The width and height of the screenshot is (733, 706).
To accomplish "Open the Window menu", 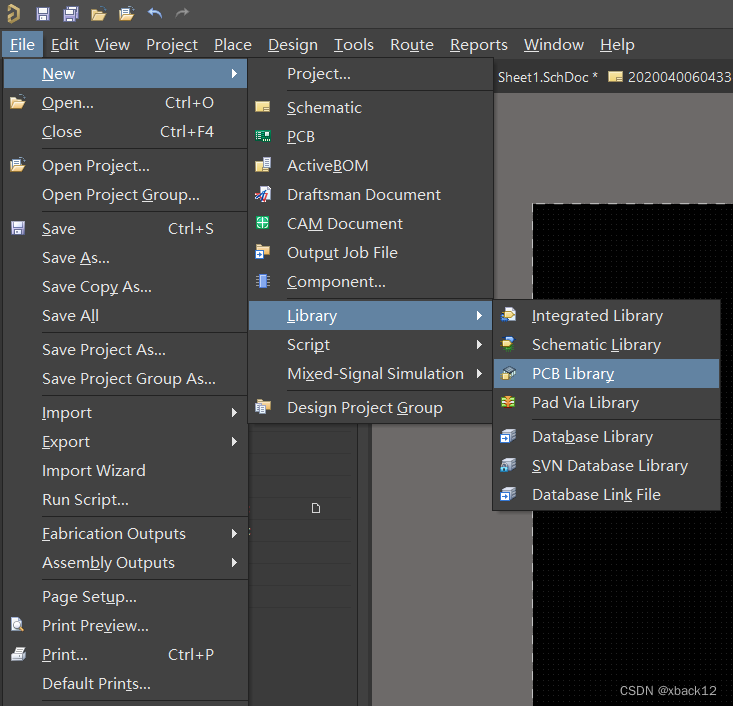I will pyautogui.click(x=554, y=45).
